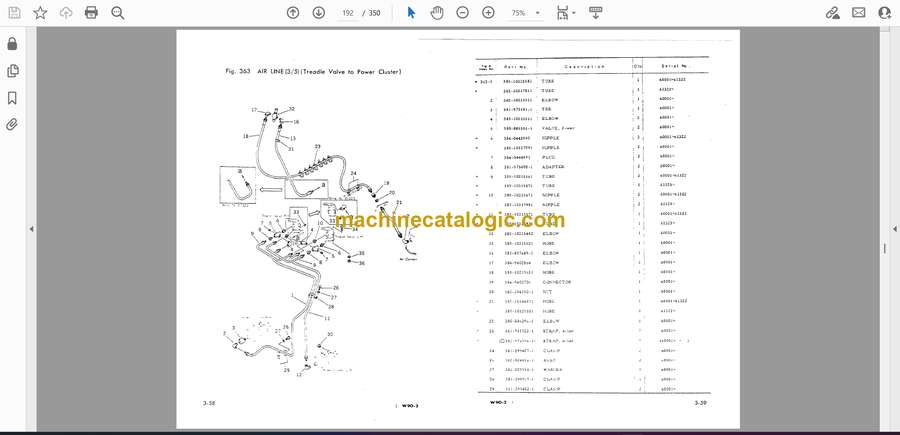Click the vertical scrollbar thumb

[885, 248]
